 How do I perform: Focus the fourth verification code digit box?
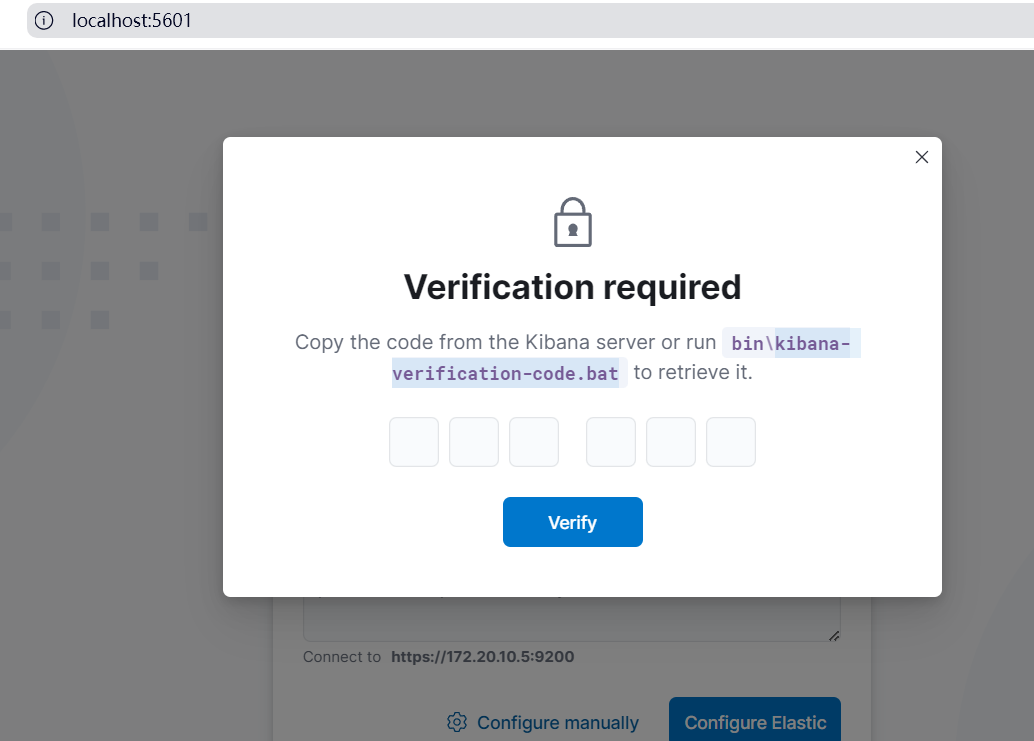click(611, 442)
